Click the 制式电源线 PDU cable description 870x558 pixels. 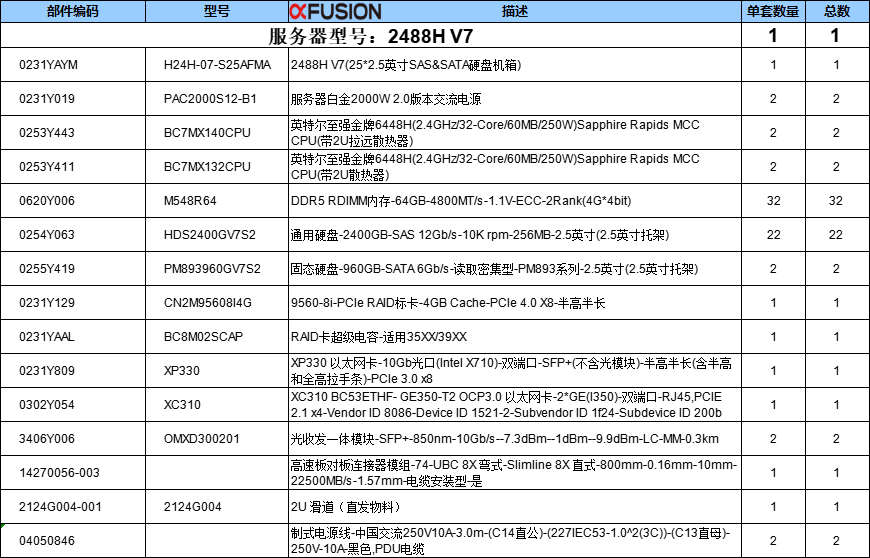510,540
